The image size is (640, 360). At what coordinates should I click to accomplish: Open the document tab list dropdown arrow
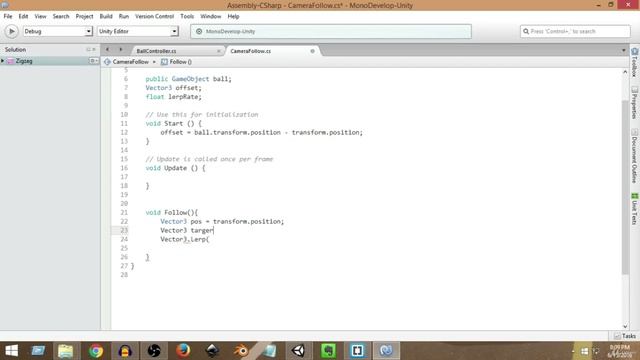624,51
